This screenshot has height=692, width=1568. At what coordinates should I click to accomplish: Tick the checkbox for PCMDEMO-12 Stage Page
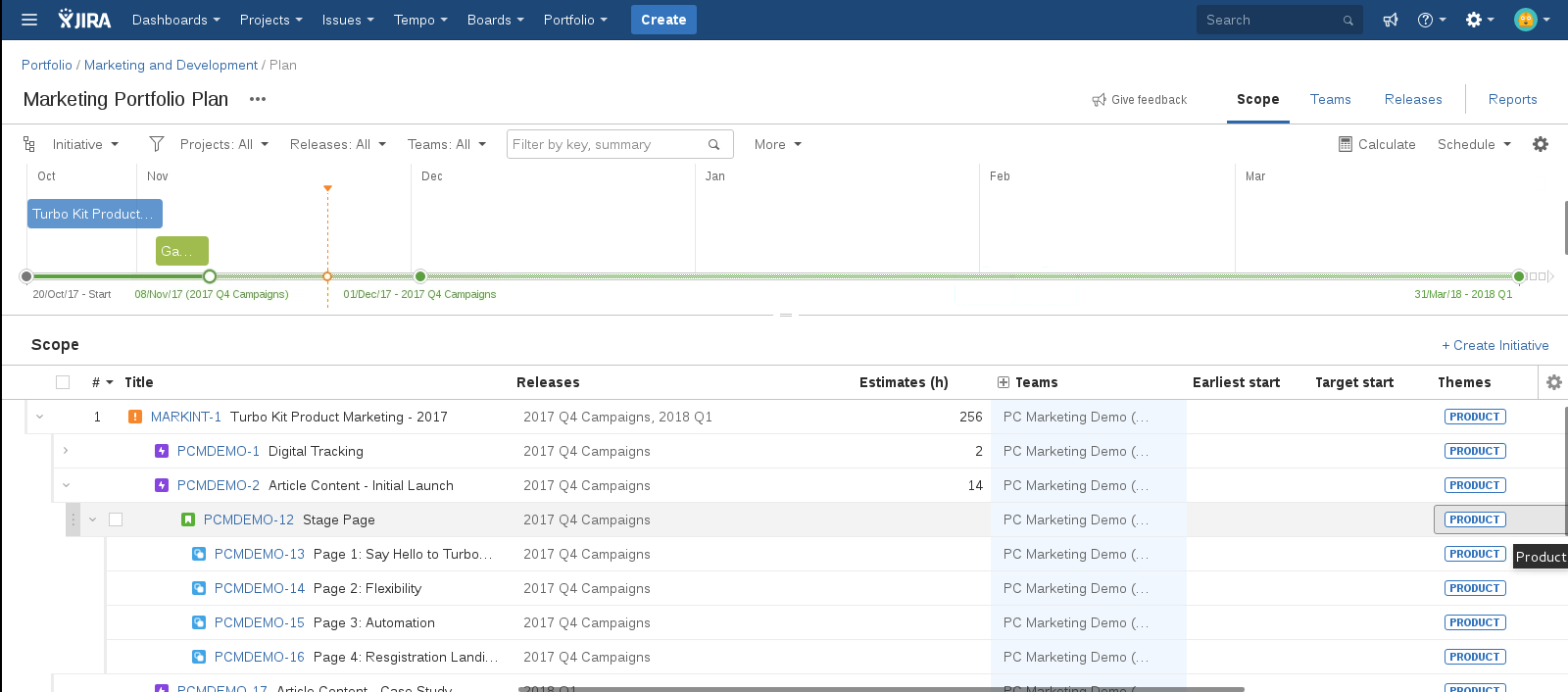(x=116, y=519)
